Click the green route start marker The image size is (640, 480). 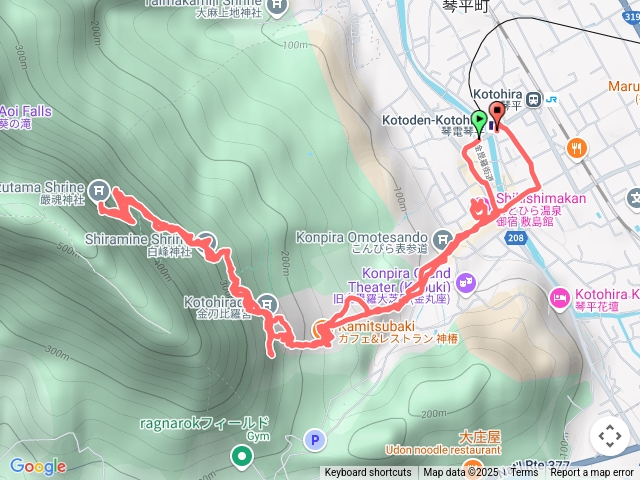pyautogui.click(x=478, y=122)
